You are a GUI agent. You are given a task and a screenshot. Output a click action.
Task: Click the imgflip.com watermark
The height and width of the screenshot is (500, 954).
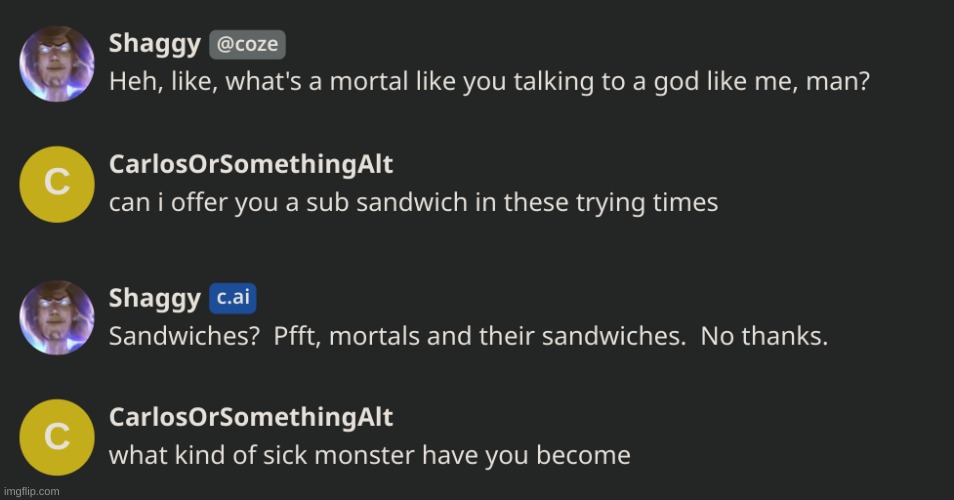pyautogui.click(x=31, y=491)
